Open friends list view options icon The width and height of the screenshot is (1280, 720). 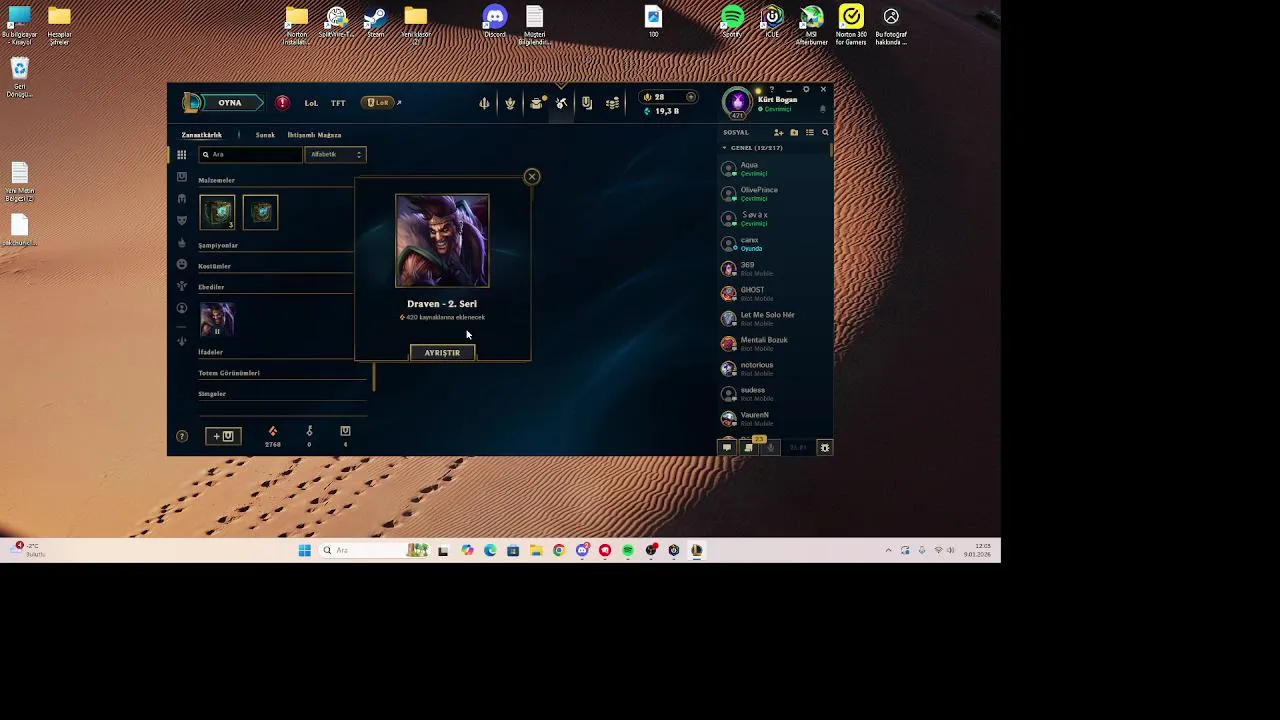[810, 133]
